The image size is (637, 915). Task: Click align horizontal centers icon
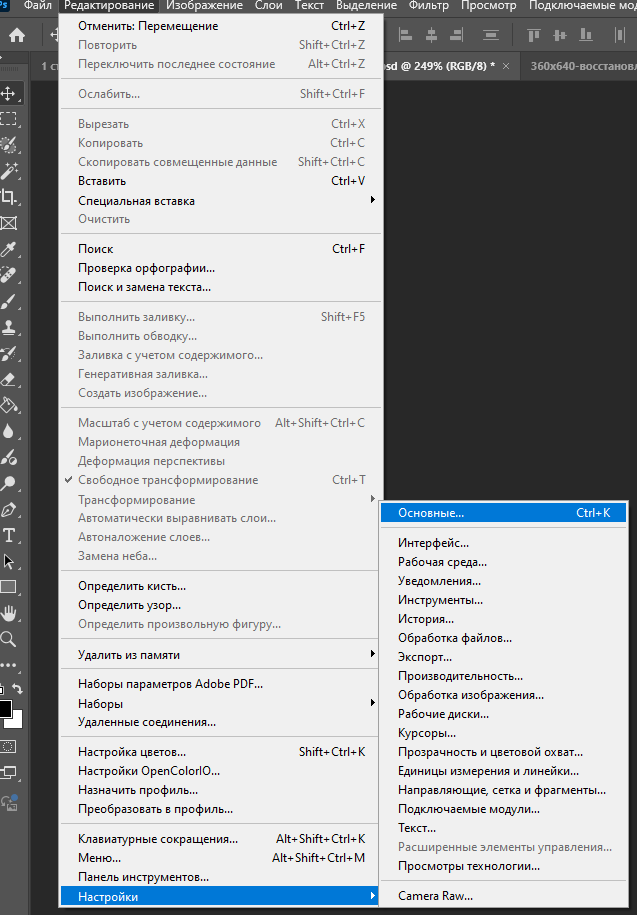coord(431,36)
